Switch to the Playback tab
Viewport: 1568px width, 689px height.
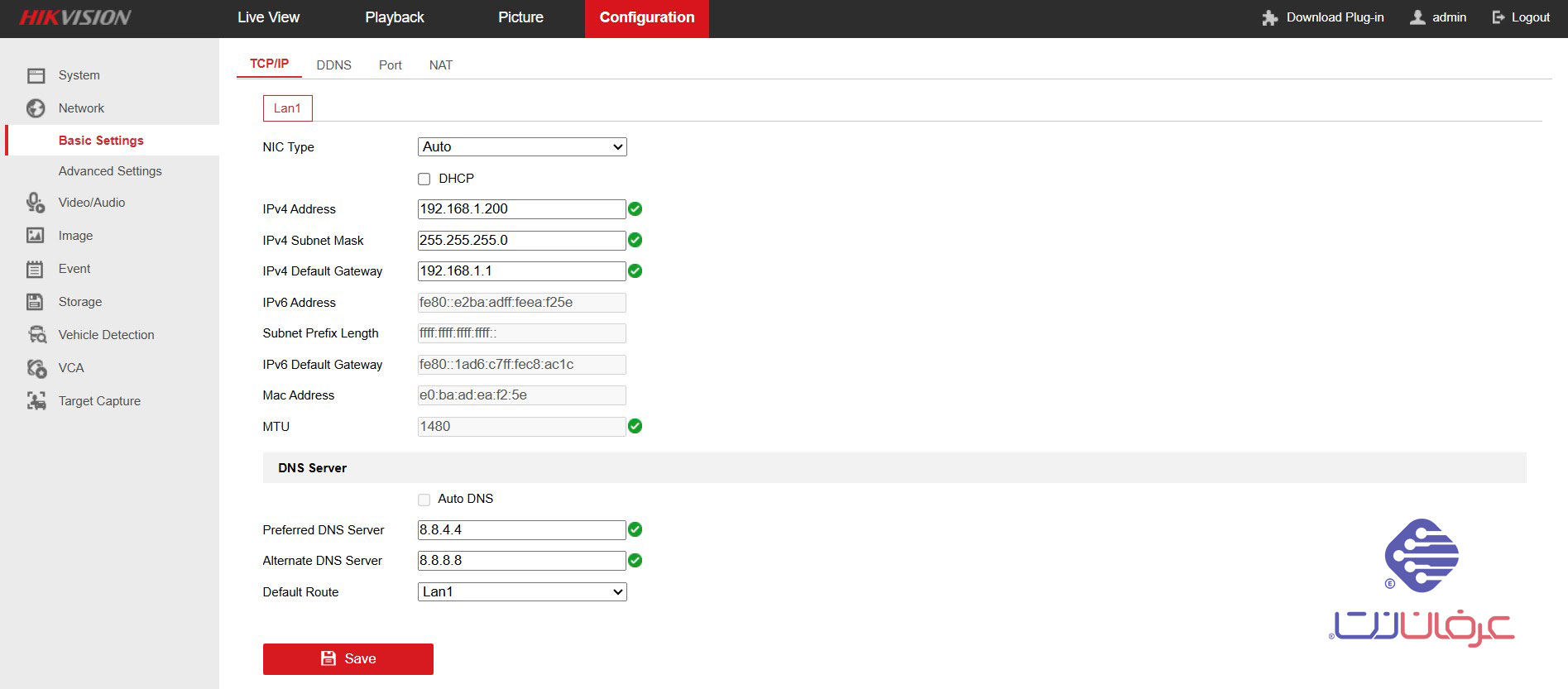pyautogui.click(x=395, y=17)
